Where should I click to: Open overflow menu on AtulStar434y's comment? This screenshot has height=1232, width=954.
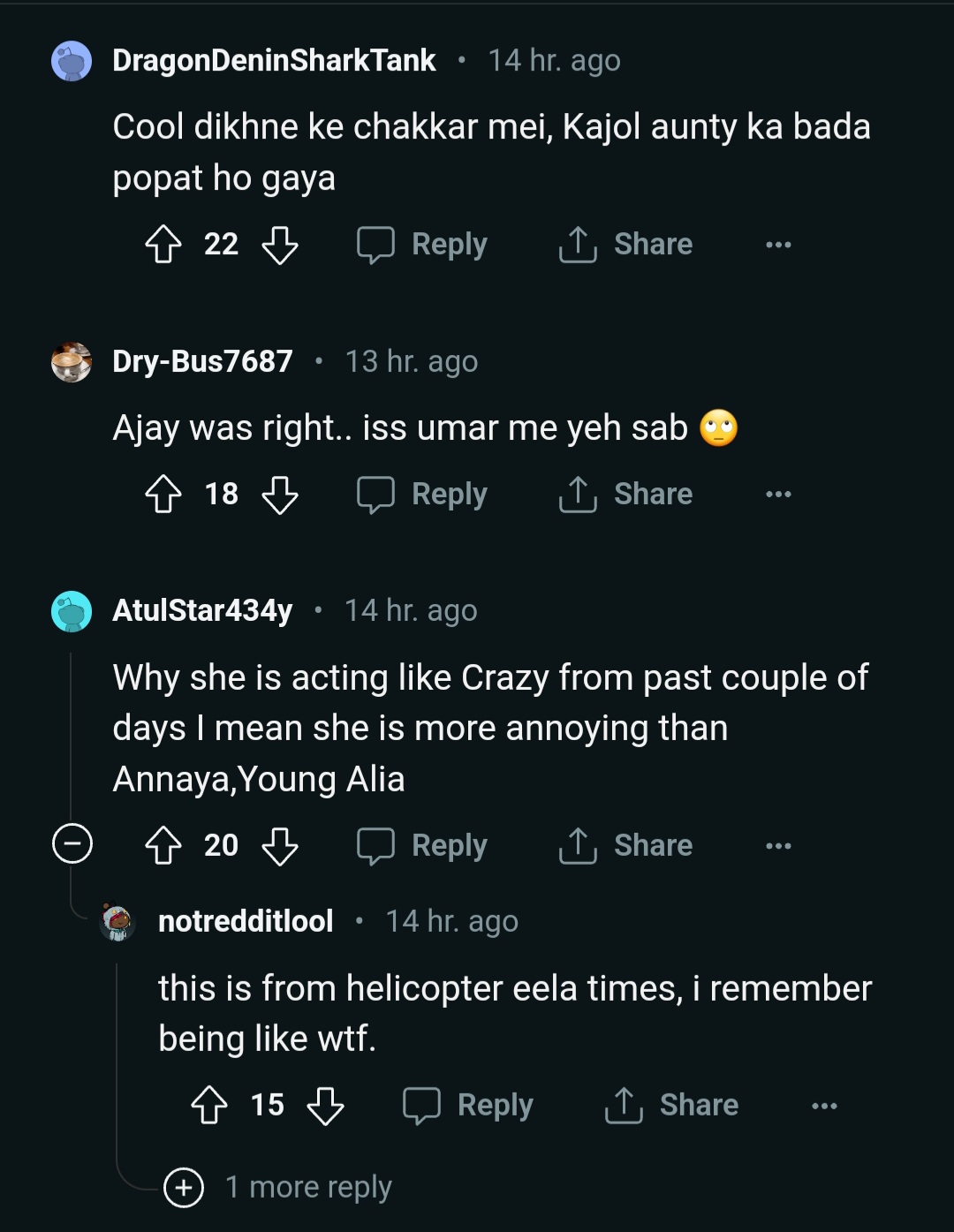(778, 846)
